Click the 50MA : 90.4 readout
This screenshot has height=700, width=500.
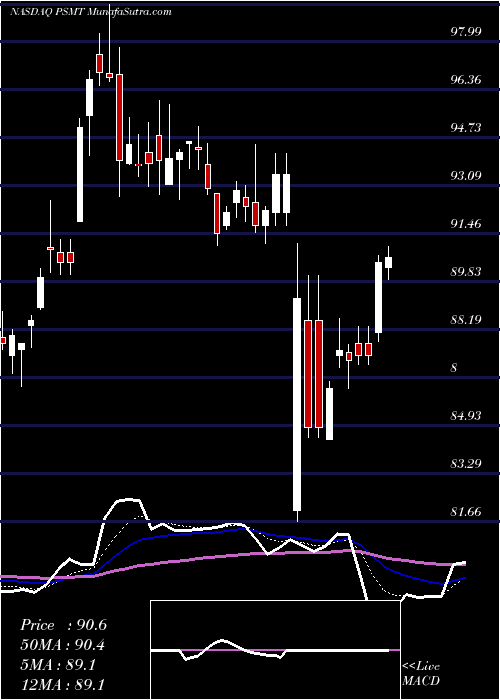[x=63, y=645]
